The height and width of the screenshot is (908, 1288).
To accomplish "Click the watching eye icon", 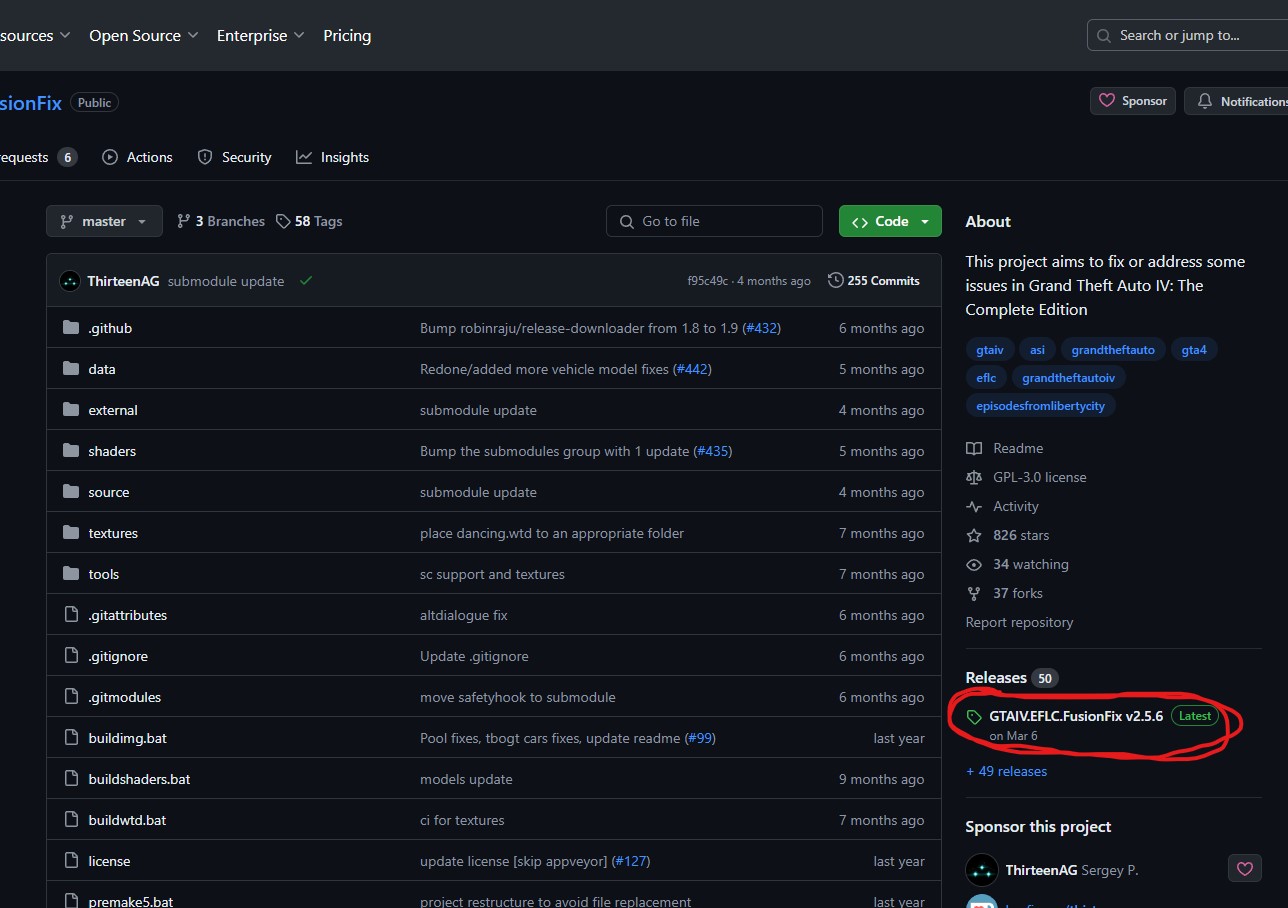I will [974, 564].
